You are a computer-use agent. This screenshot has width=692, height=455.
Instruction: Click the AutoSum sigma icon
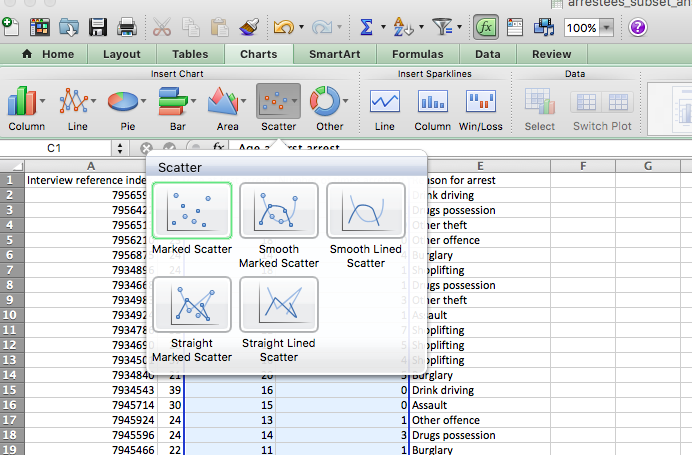[x=366, y=27]
